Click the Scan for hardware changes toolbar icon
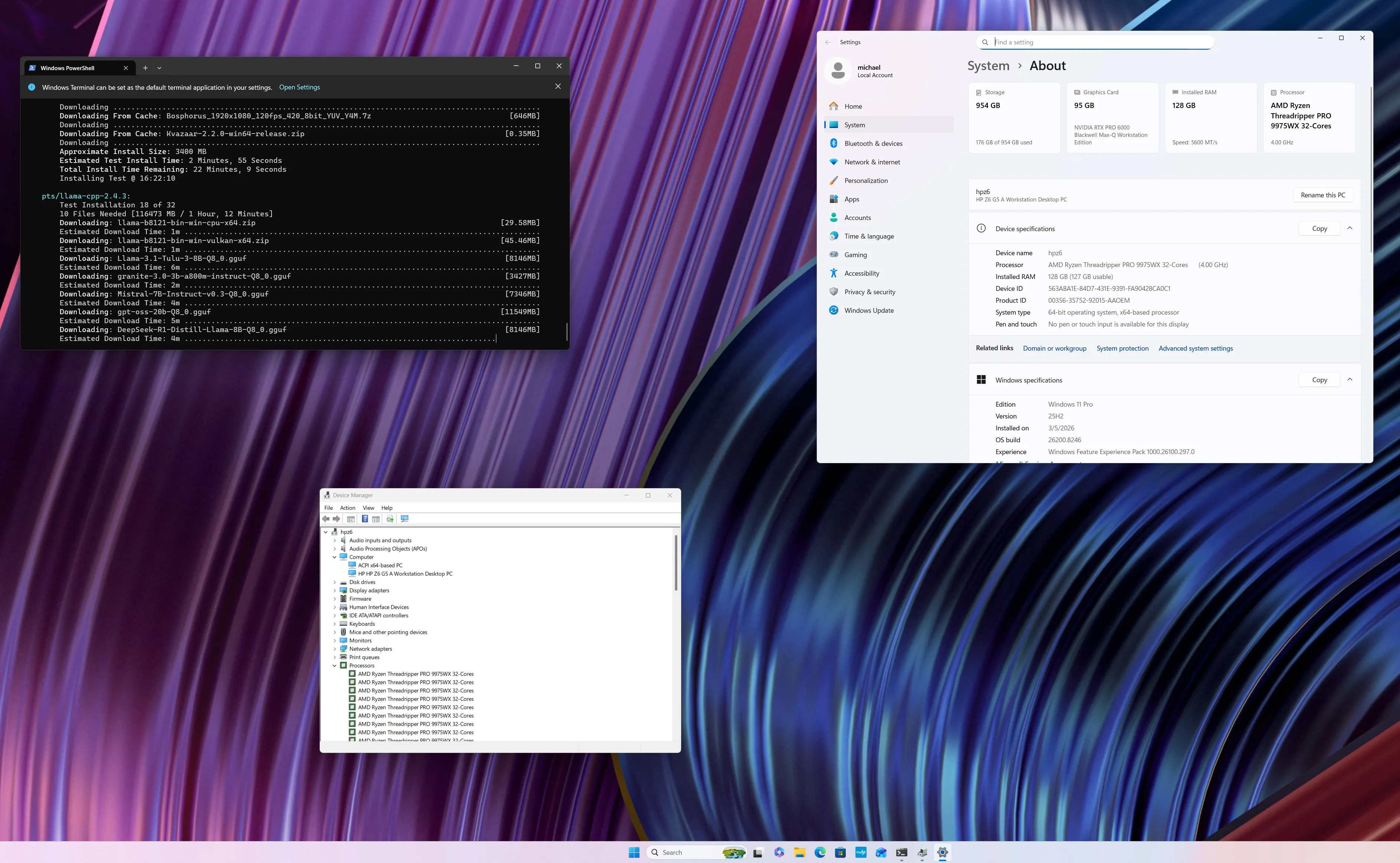 coord(404,519)
